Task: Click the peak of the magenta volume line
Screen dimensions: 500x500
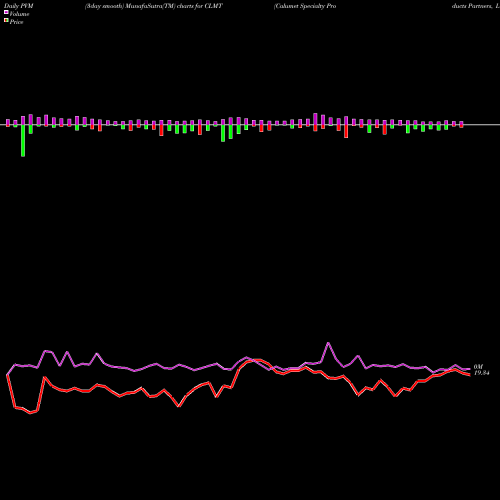Action: click(x=328, y=343)
